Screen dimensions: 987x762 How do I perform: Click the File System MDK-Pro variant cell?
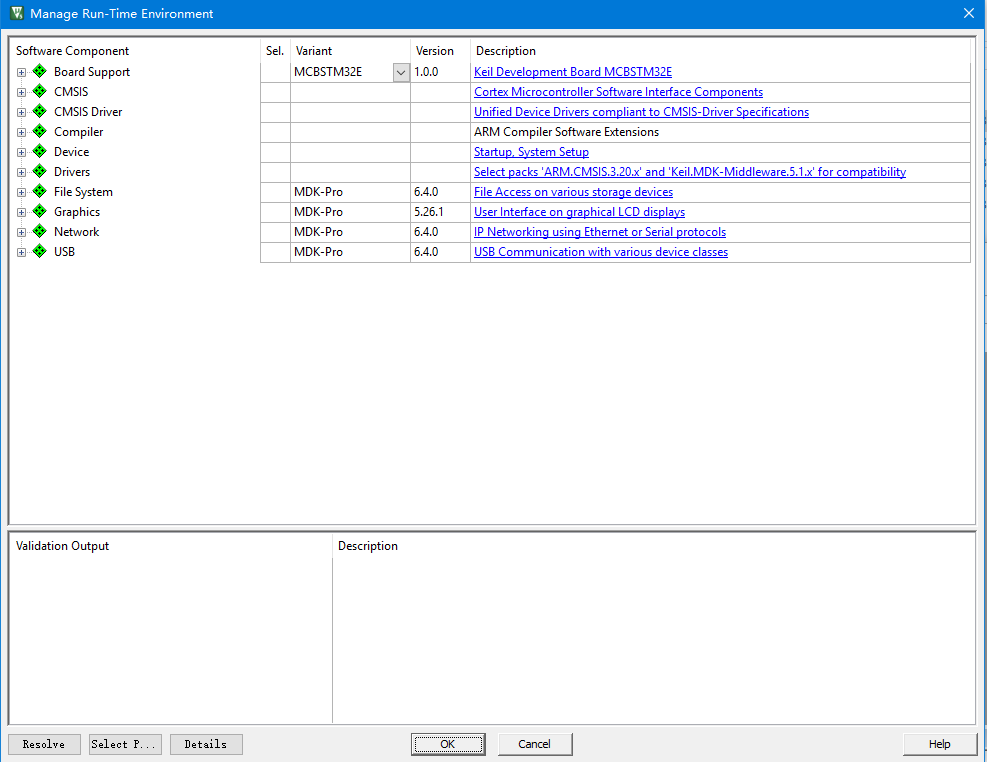tap(350, 192)
